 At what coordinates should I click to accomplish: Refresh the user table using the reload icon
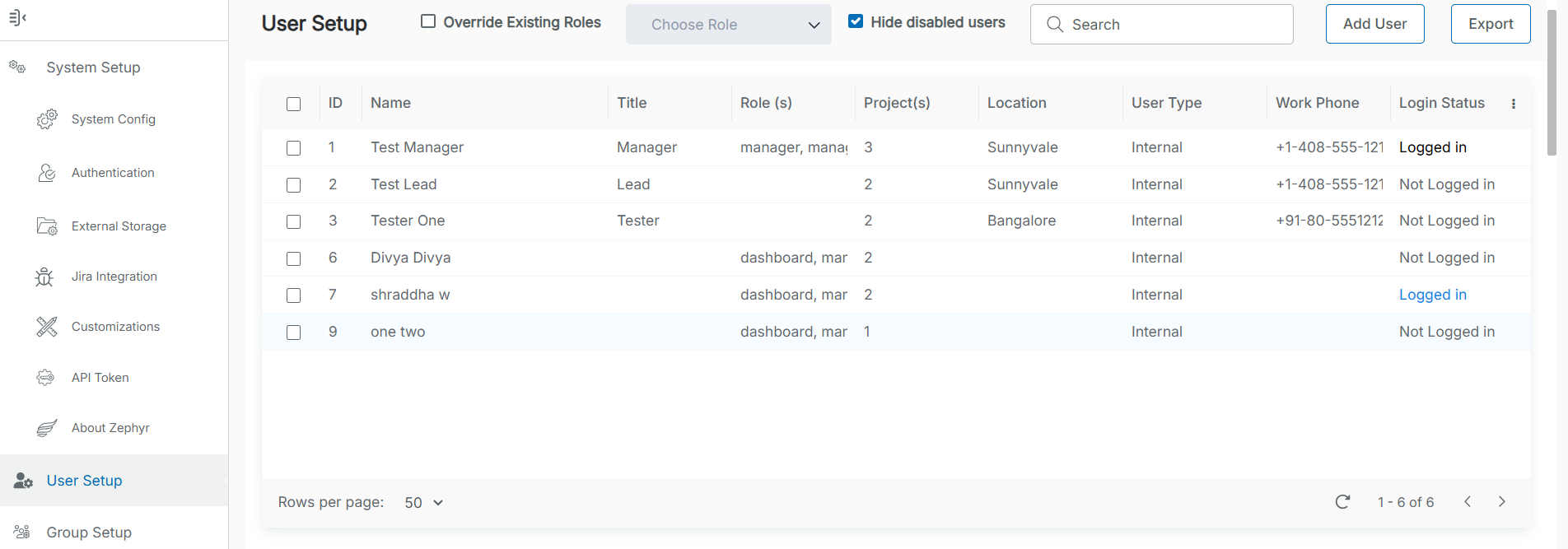(1342, 502)
